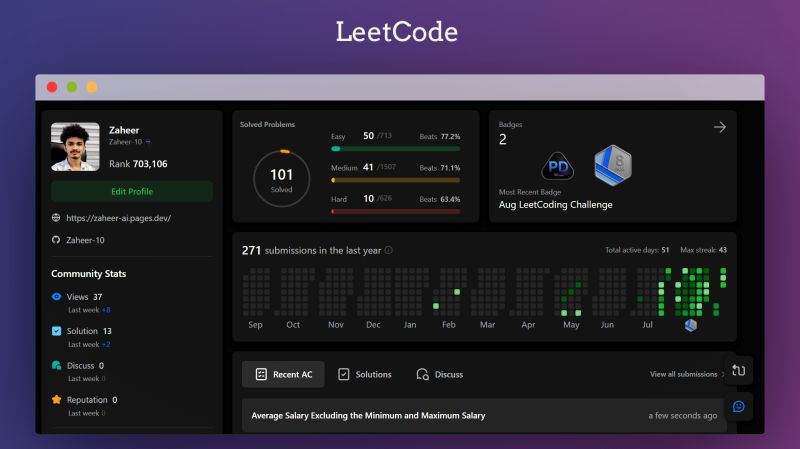Click the floating arrows swap icon
This screenshot has height=449, width=800.
pyautogui.click(x=739, y=370)
